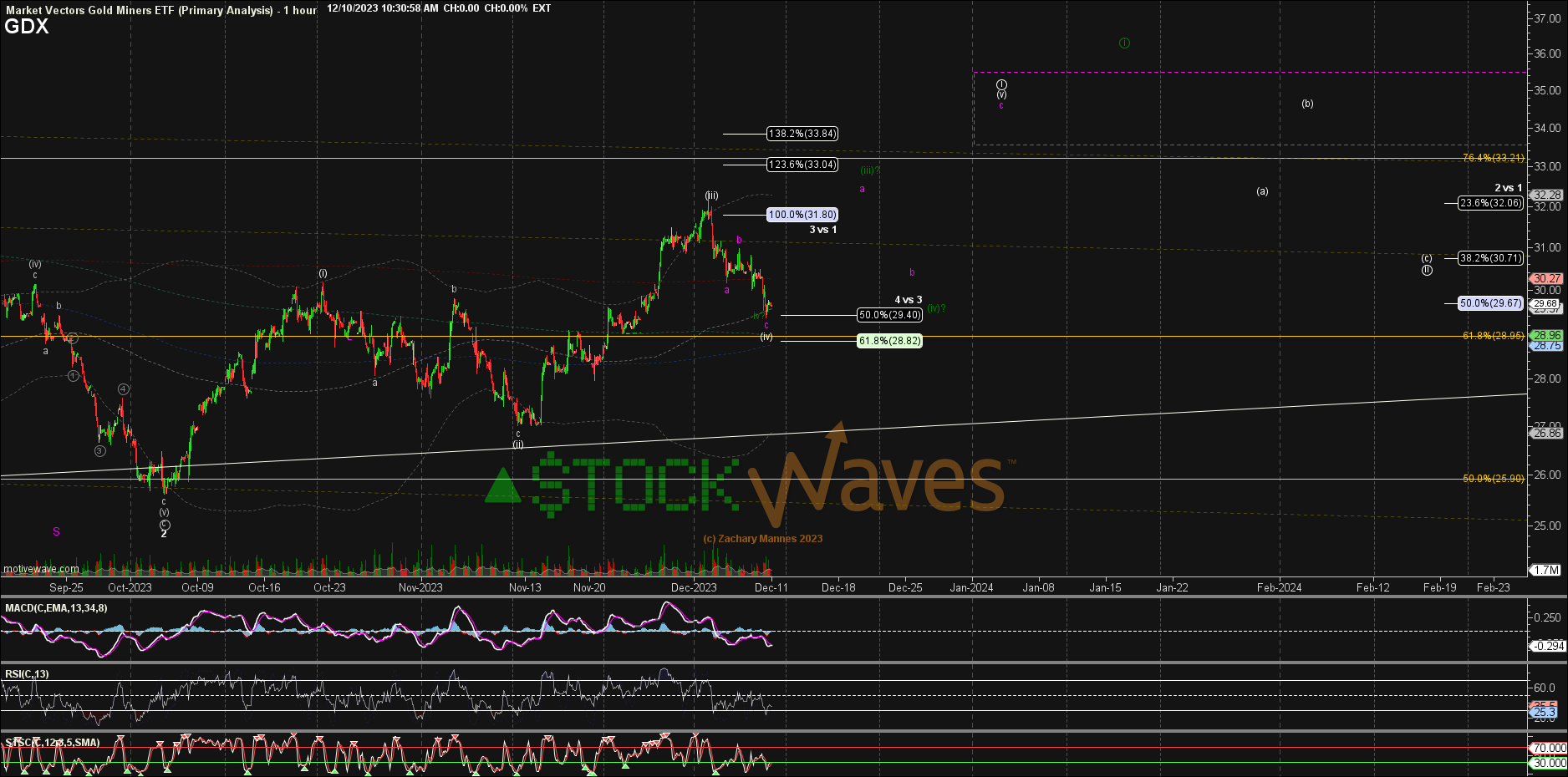The height and width of the screenshot is (777, 1568).
Task: Click the red 30.27 price axis tag
Action: (1546, 278)
